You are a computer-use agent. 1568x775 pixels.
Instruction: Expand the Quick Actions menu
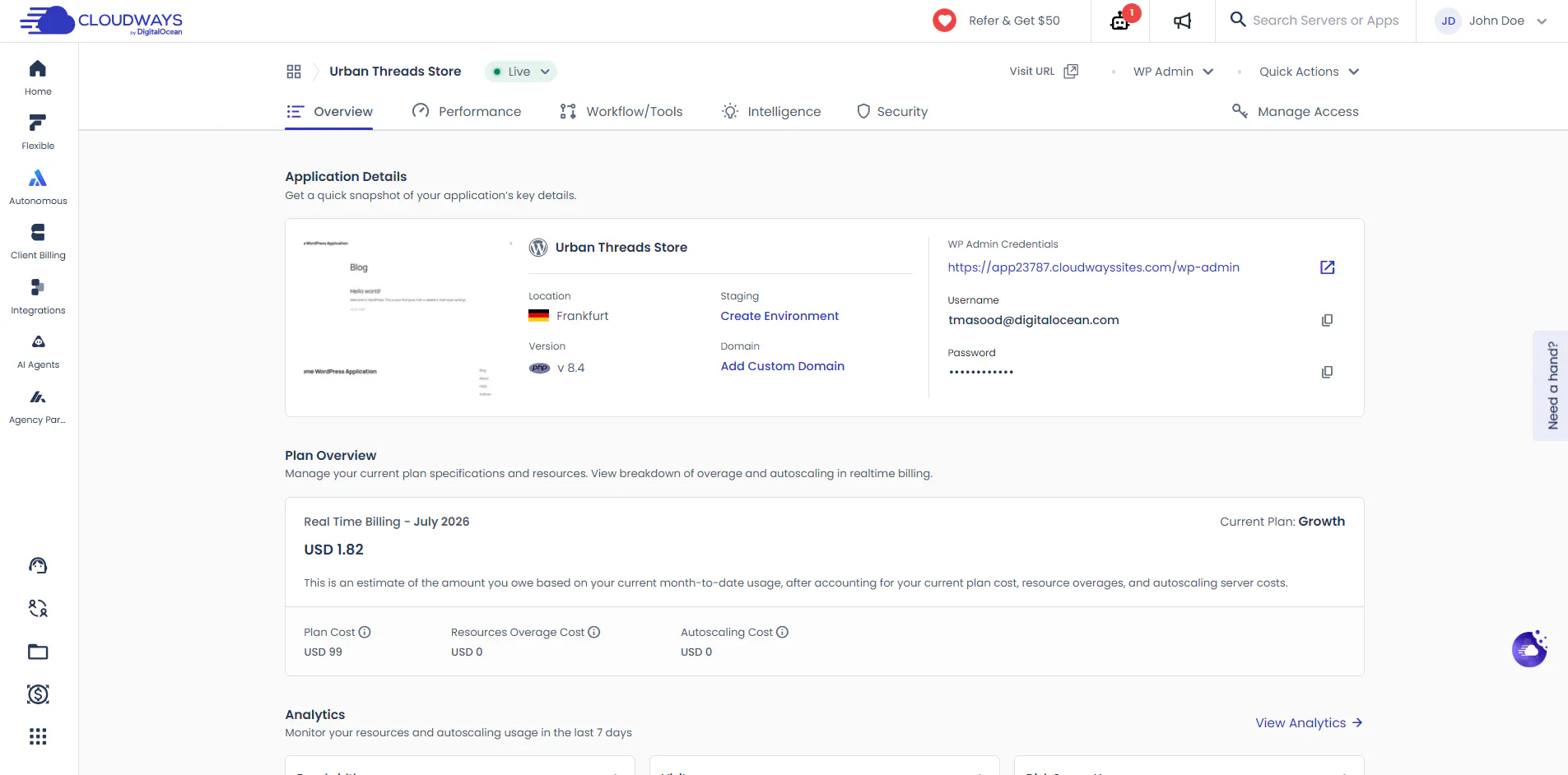[x=1309, y=72]
